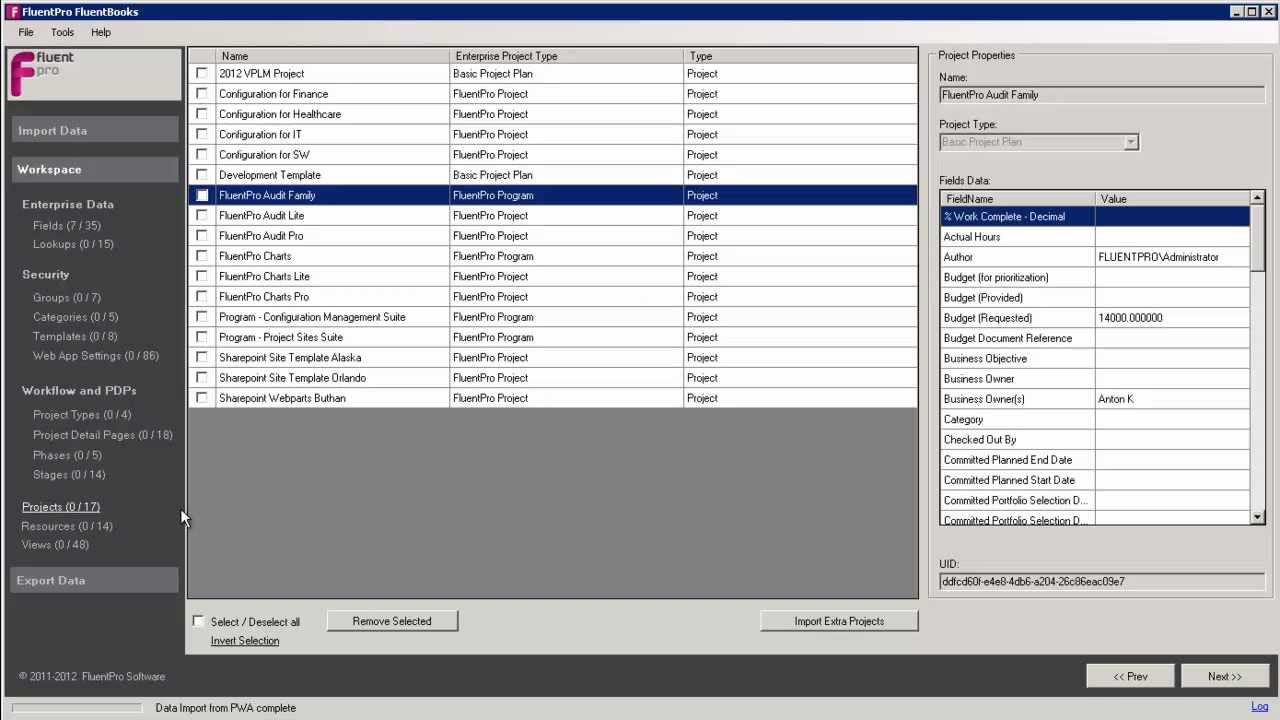Click the Value column header

(x=1173, y=199)
